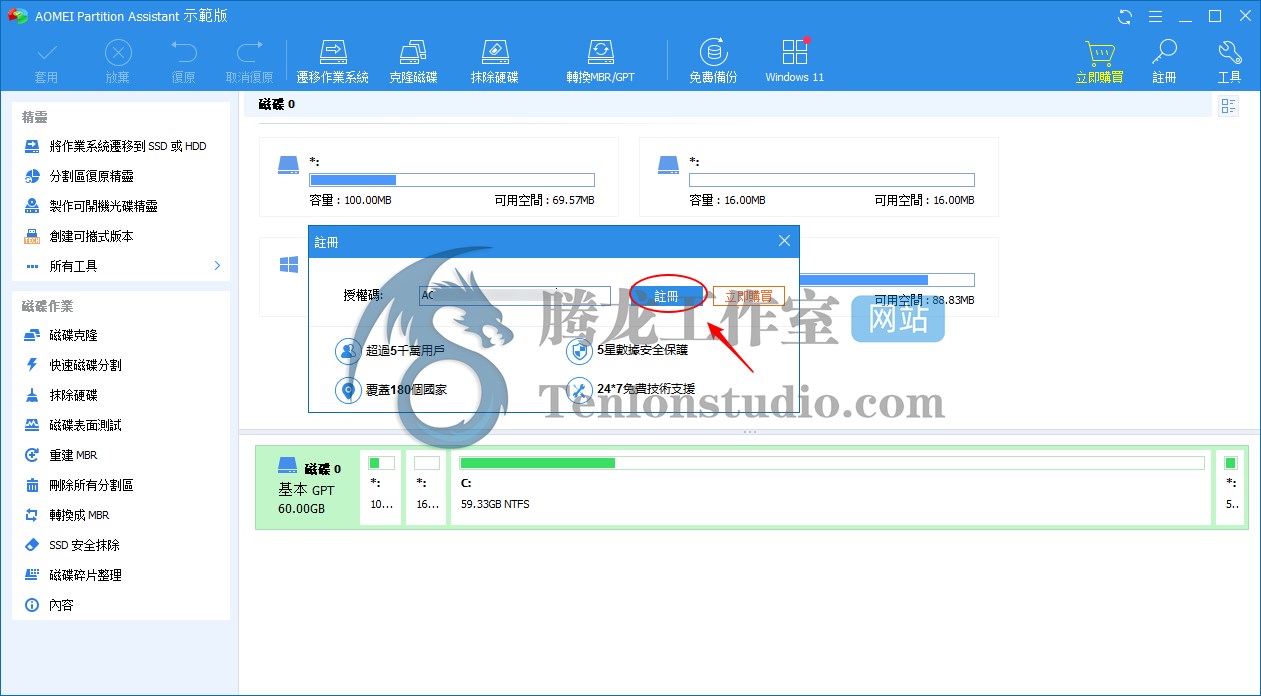Select the 16MB partition in disk map

(427, 487)
